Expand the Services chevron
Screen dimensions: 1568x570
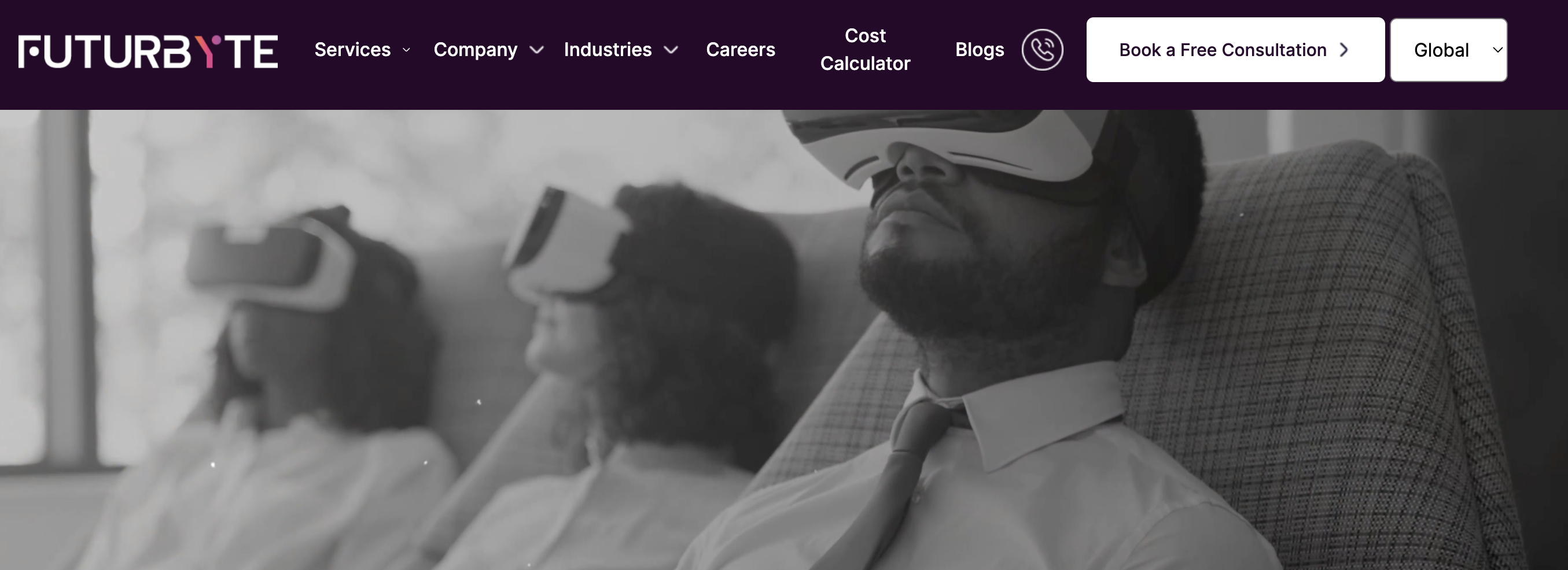pos(406,50)
